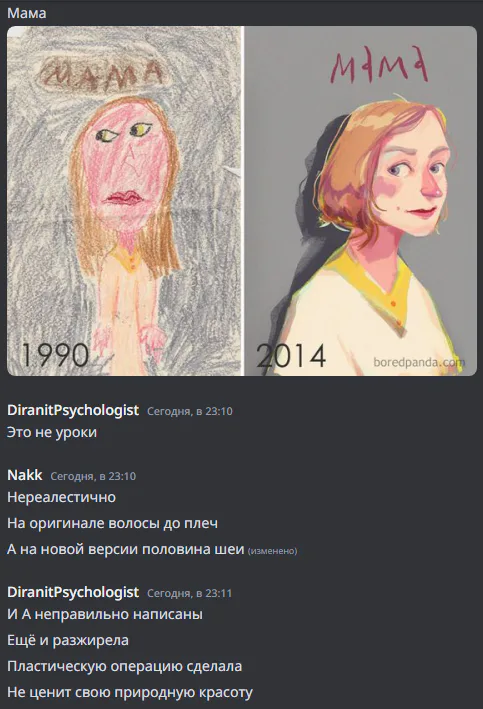Click the 'Мама' message text above the image
The image size is (483, 709).
pyautogui.click(x=27, y=13)
